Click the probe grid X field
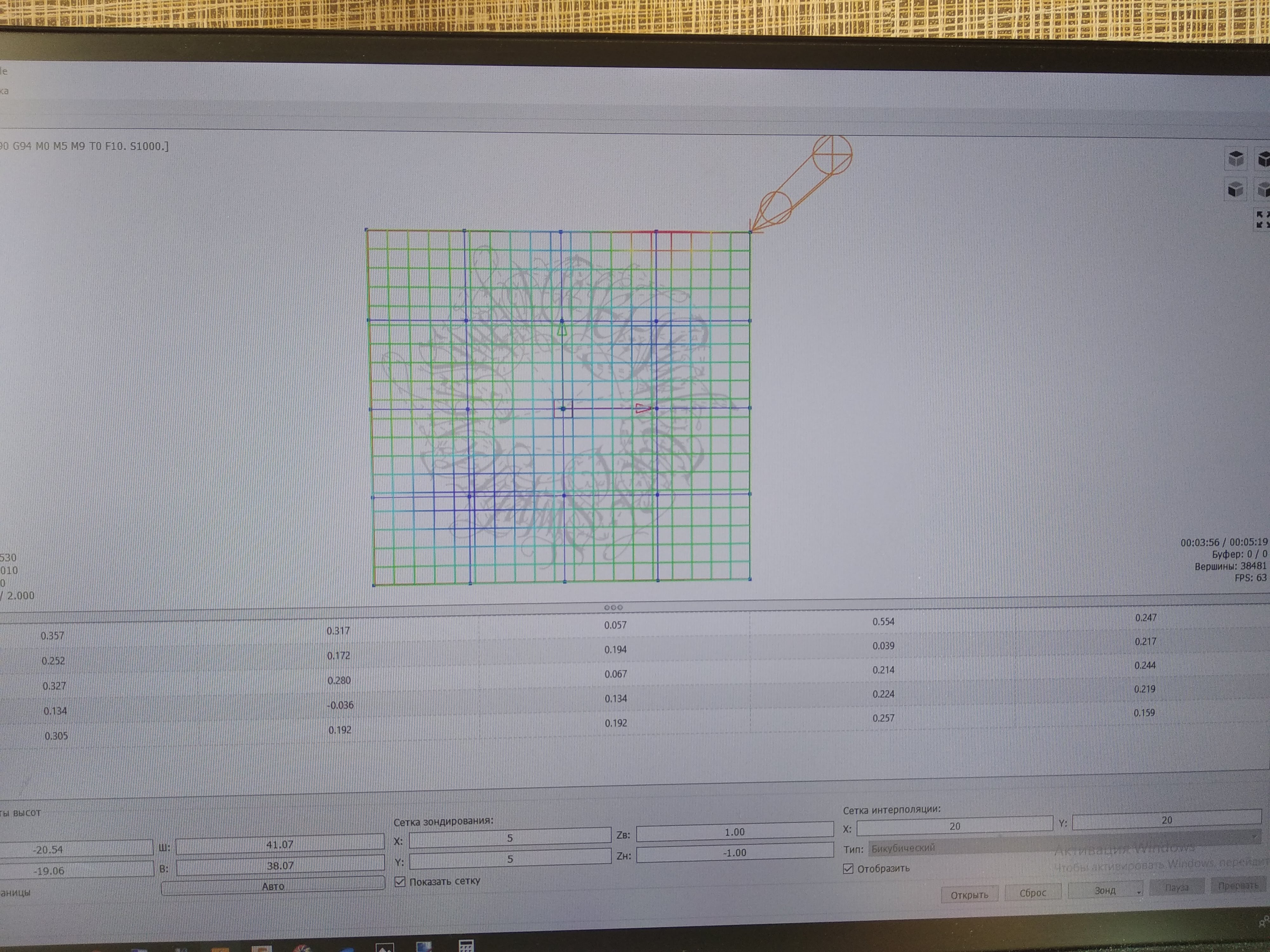 [509, 838]
